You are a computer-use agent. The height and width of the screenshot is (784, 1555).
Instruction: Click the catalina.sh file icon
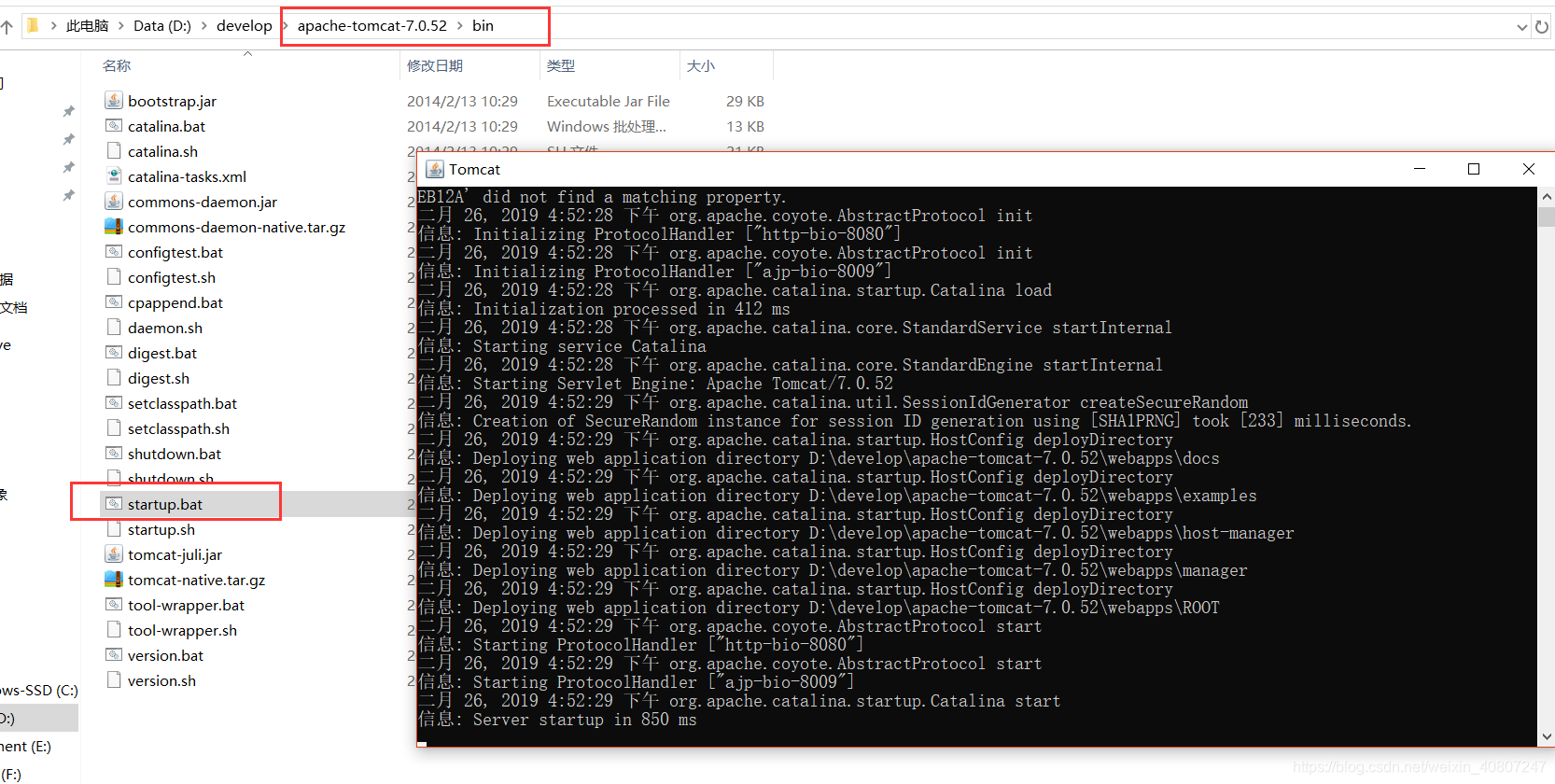114,151
